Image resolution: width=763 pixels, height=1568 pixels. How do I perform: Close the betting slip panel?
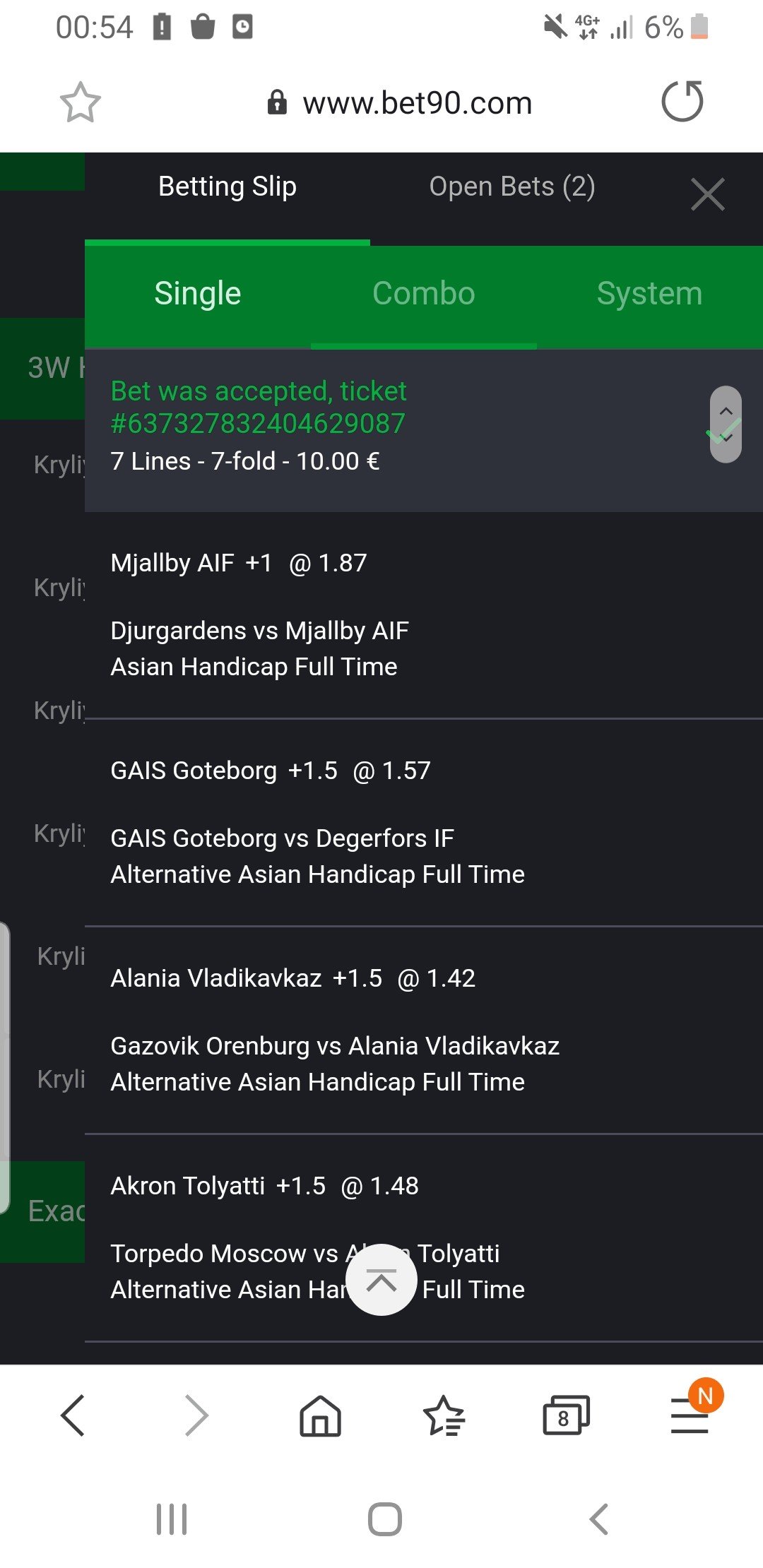[x=707, y=195]
